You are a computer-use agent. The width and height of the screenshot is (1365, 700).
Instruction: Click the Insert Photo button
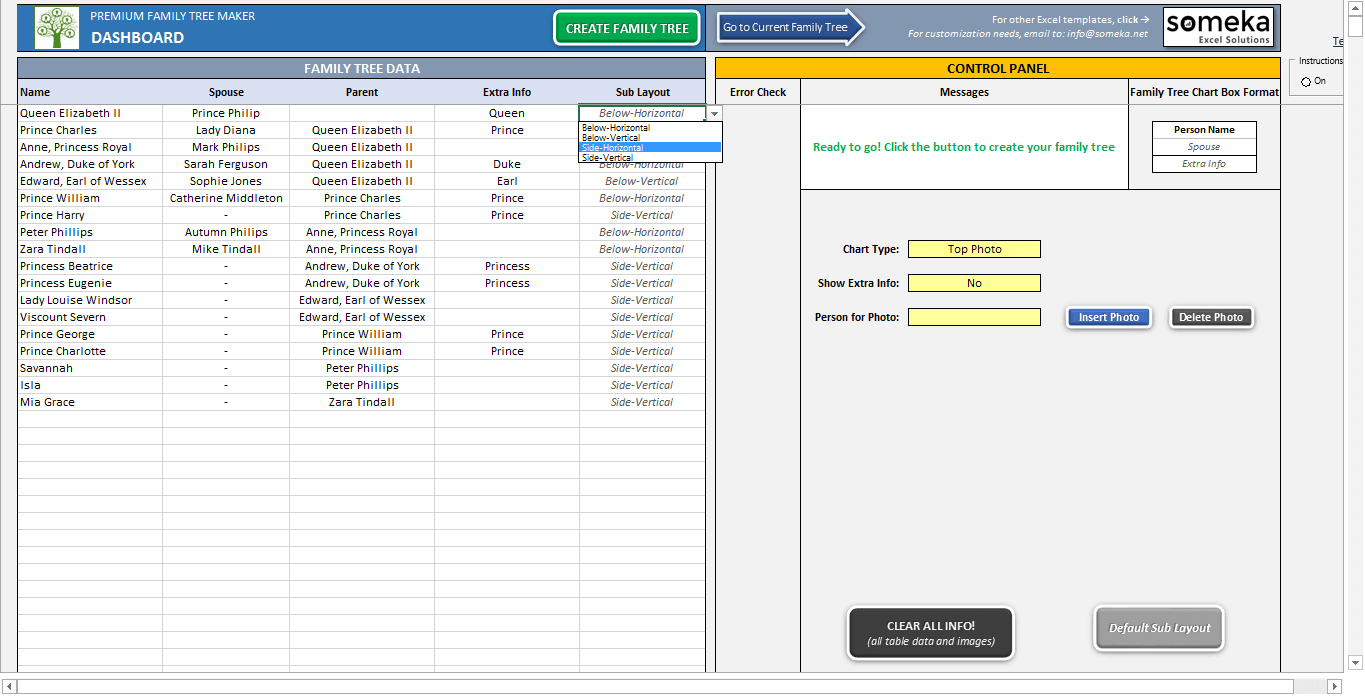(1108, 317)
